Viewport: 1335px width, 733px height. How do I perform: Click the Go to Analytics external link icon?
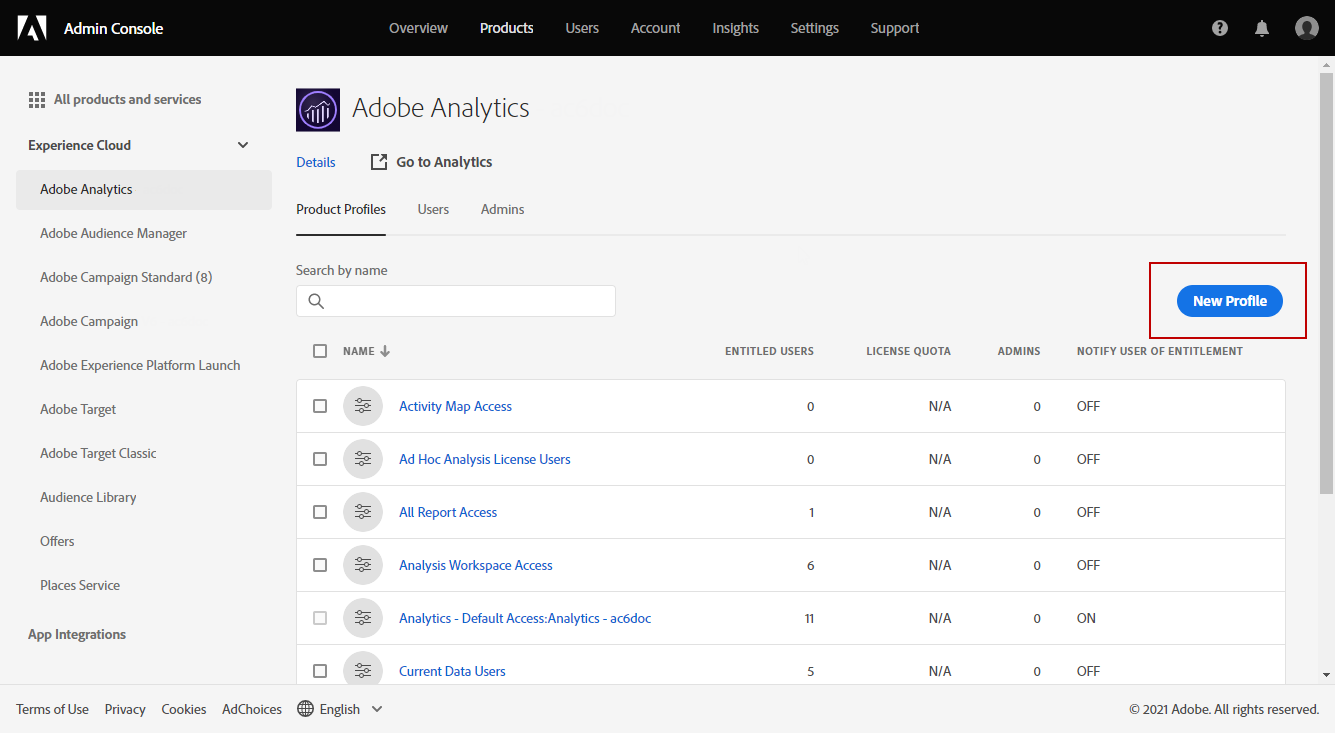pos(379,162)
